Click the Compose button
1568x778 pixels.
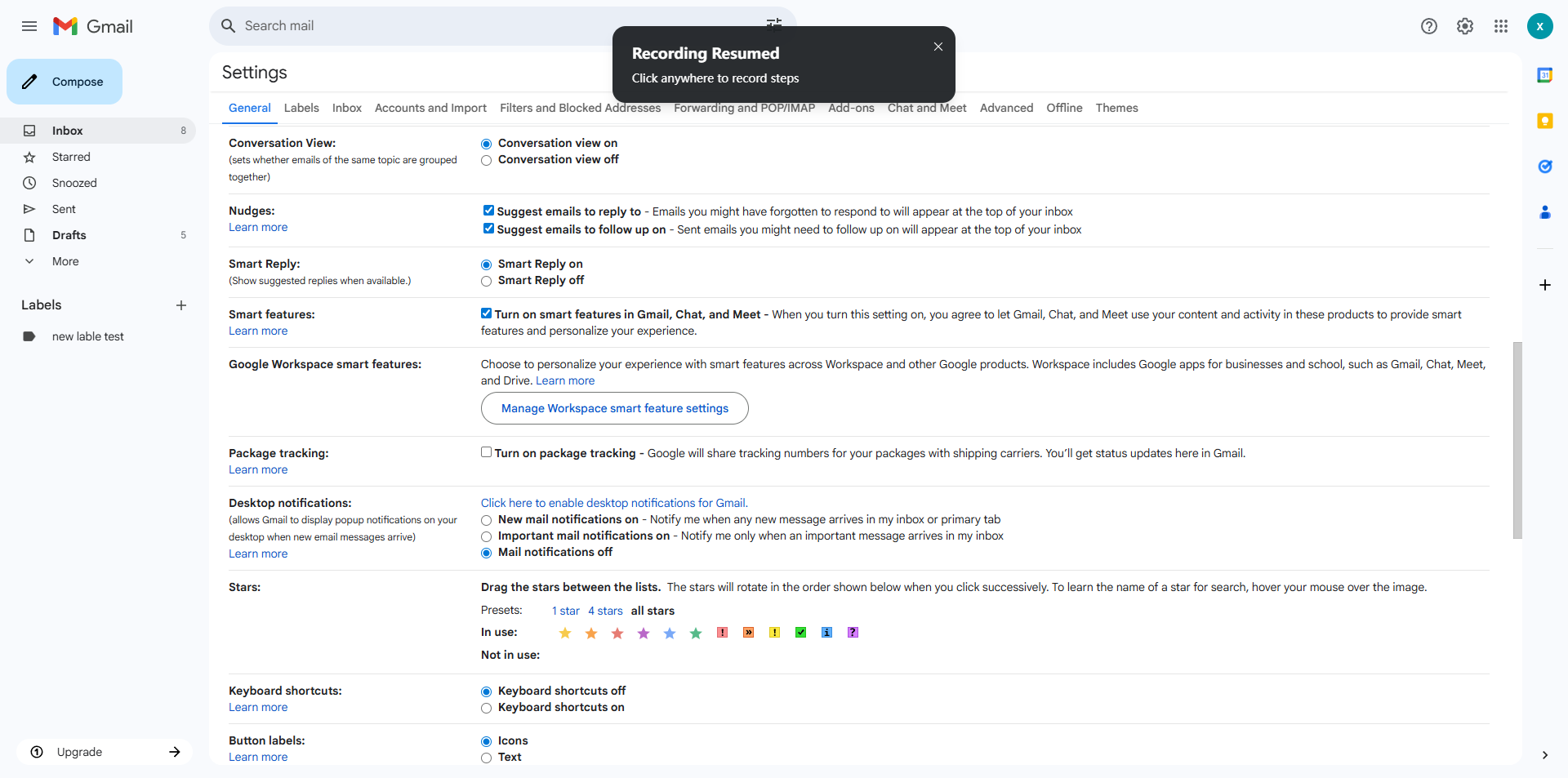click(65, 82)
